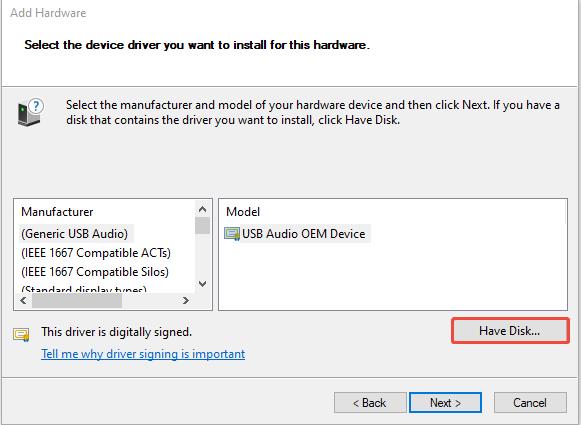This screenshot has width=581, height=425.
Task: Select the partially visible (Standard display types) entry
Action: 84,289
